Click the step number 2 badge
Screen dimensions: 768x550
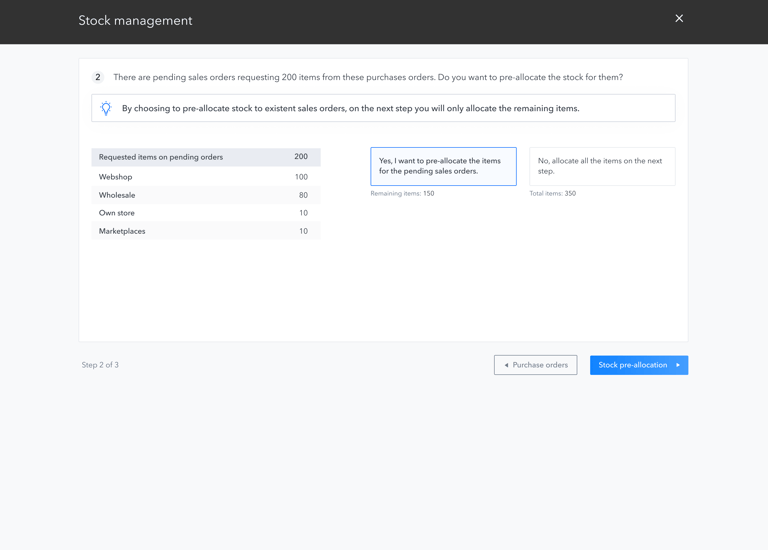coord(98,77)
